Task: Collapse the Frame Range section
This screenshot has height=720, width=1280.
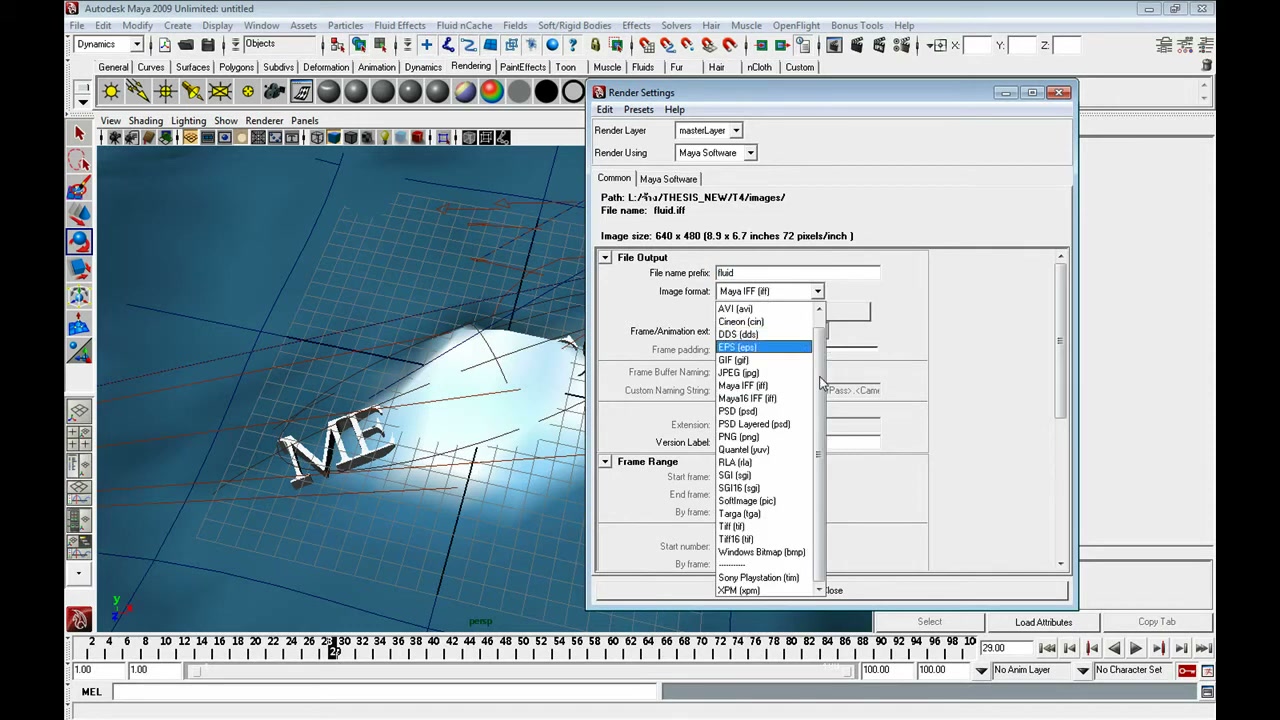Action: tap(605, 462)
